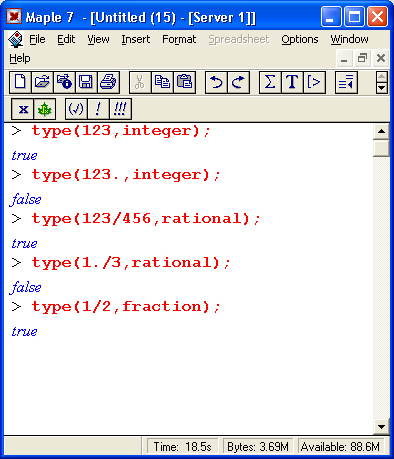Click the Bytes: 3.69M status bar field
The image size is (394, 459).
tap(258, 446)
